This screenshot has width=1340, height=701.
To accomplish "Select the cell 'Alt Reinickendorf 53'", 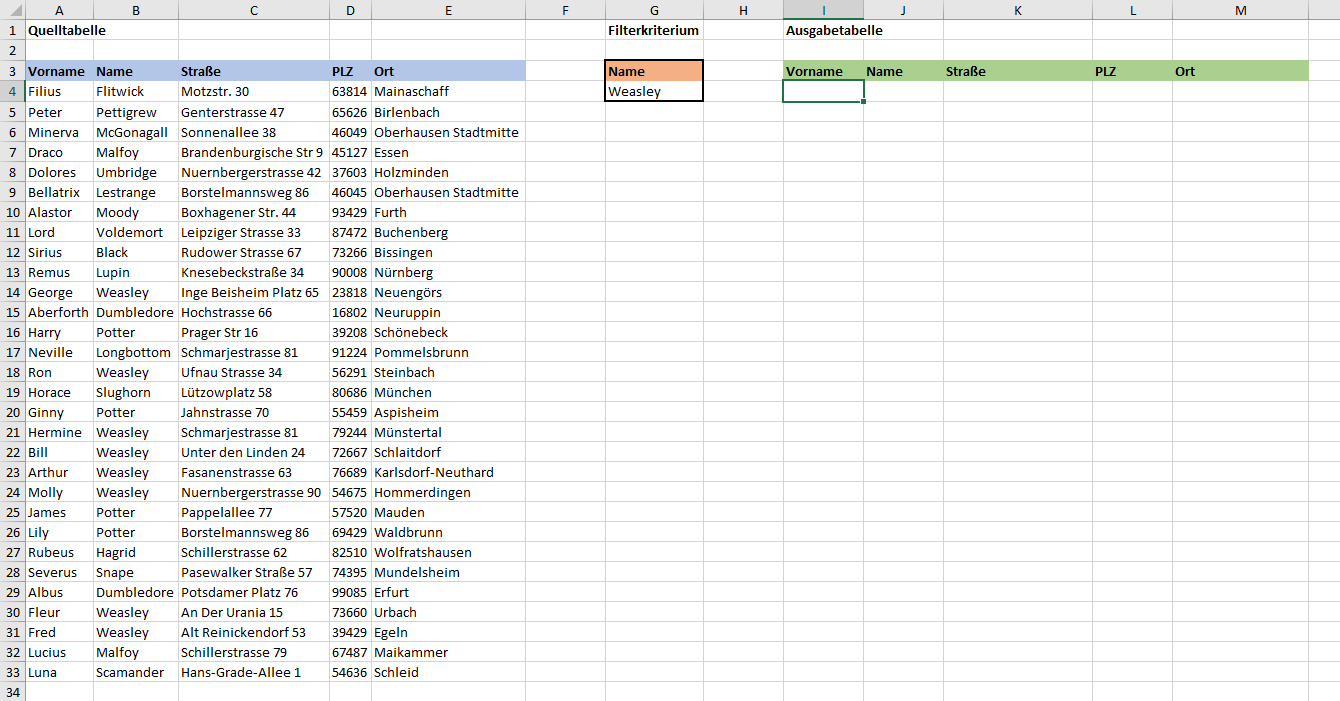I will pyautogui.click(x=254, y=632).
